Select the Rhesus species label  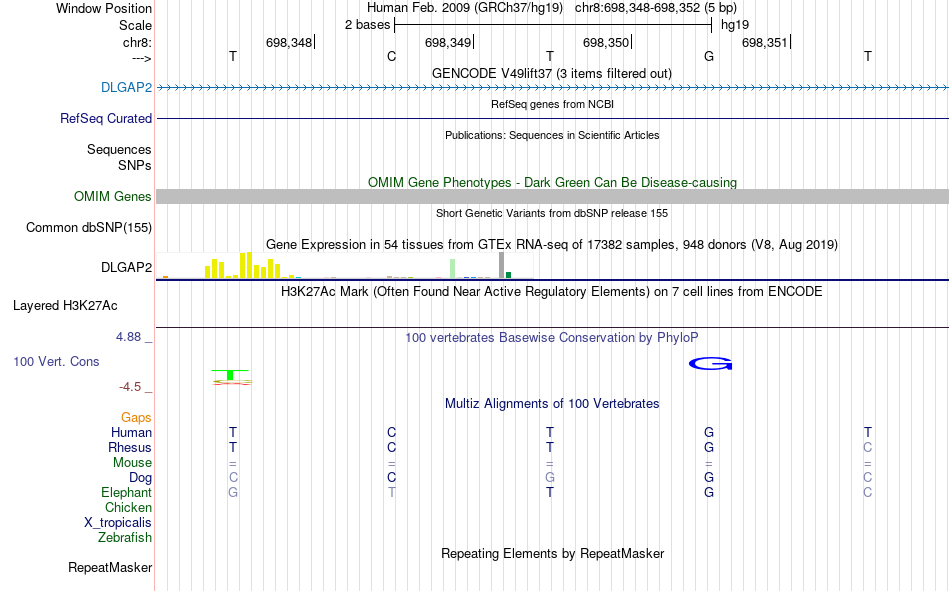[x=130, y=447]
